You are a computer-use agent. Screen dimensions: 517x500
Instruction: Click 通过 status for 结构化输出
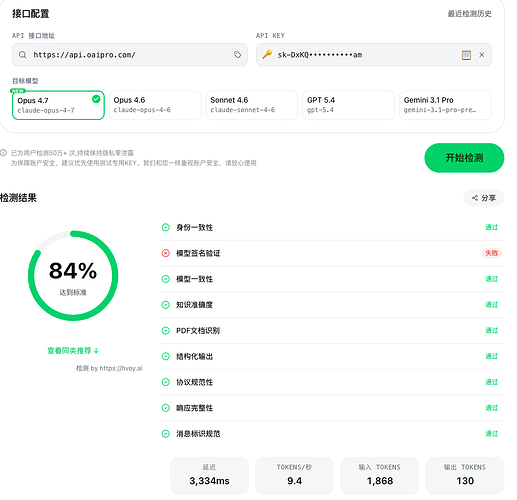click(492, 356)
